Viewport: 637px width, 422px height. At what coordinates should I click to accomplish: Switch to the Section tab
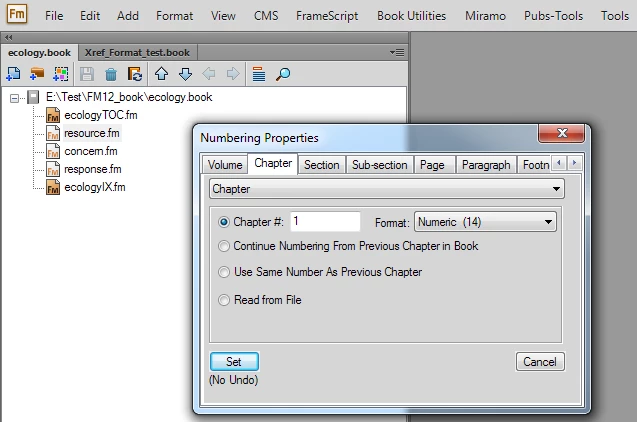pyautogui.click(x=321, y=164)
